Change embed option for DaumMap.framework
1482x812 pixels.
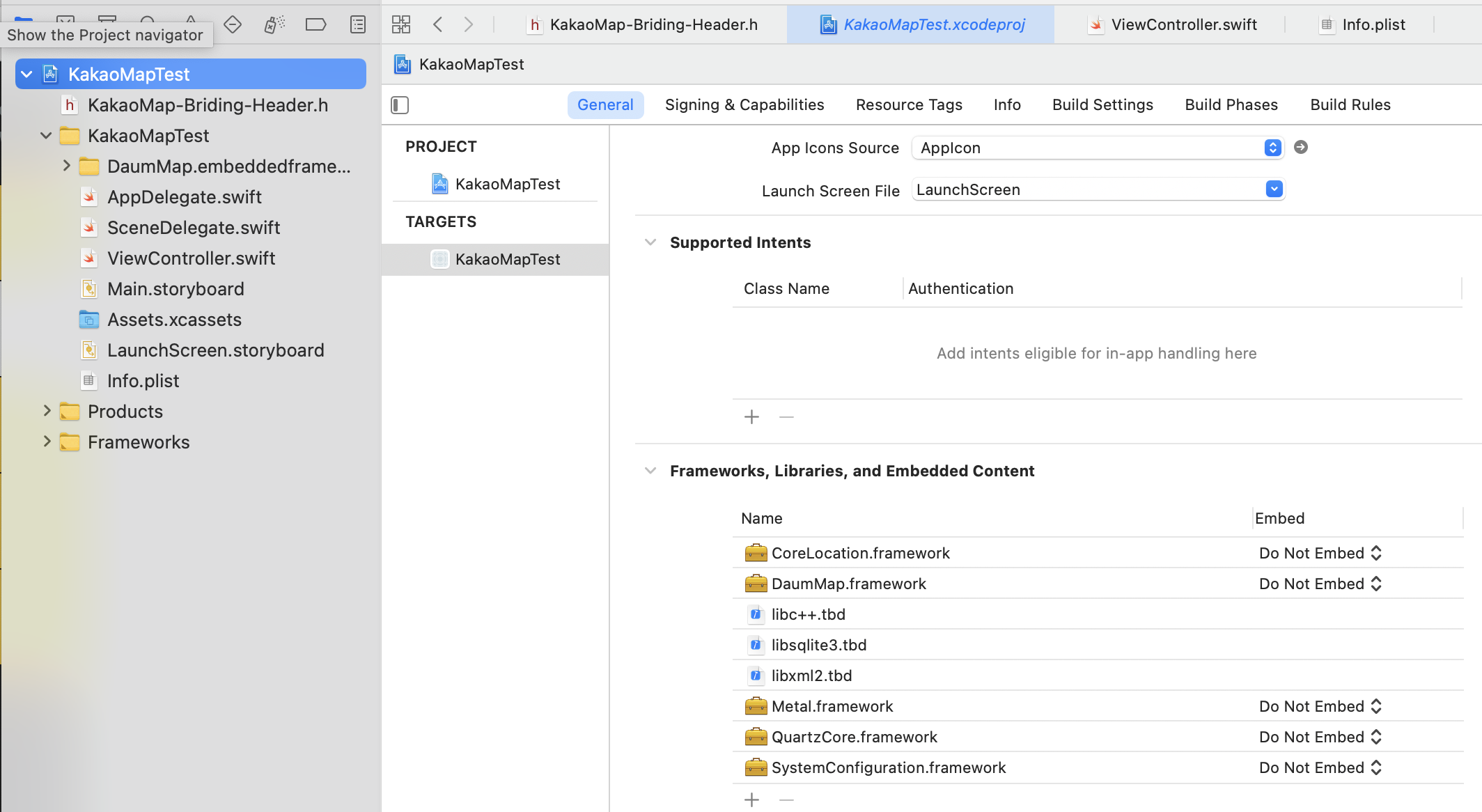pos(1320,584)
